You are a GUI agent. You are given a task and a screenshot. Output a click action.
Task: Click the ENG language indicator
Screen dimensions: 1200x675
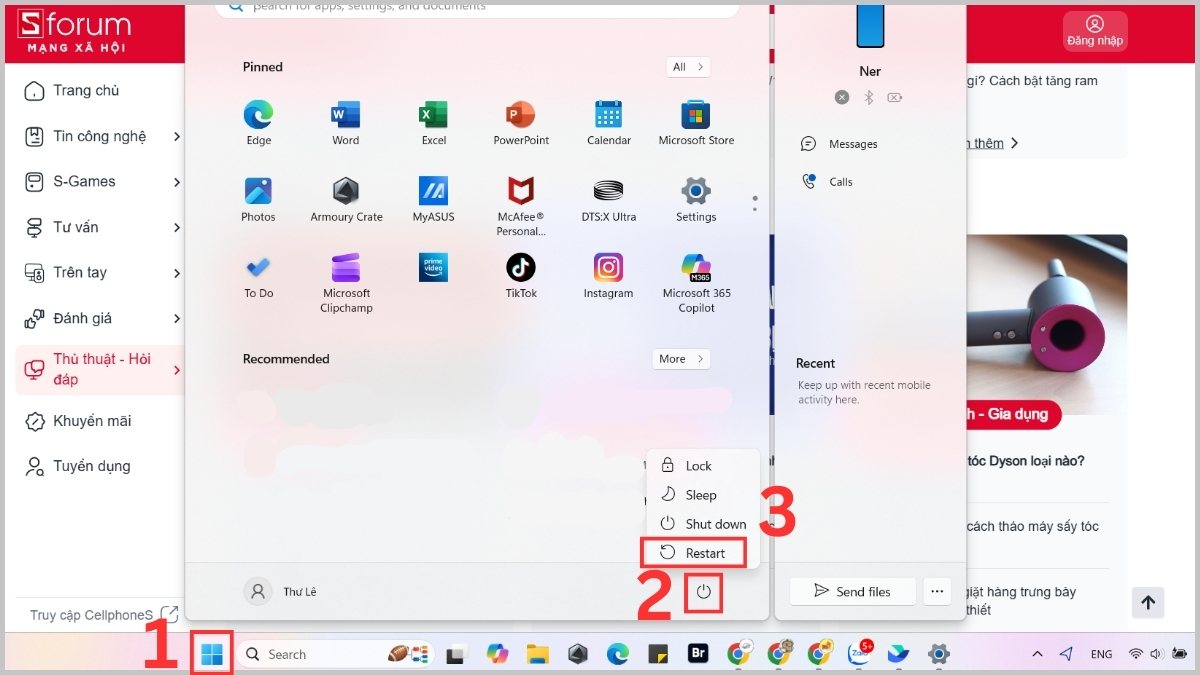1101,654
